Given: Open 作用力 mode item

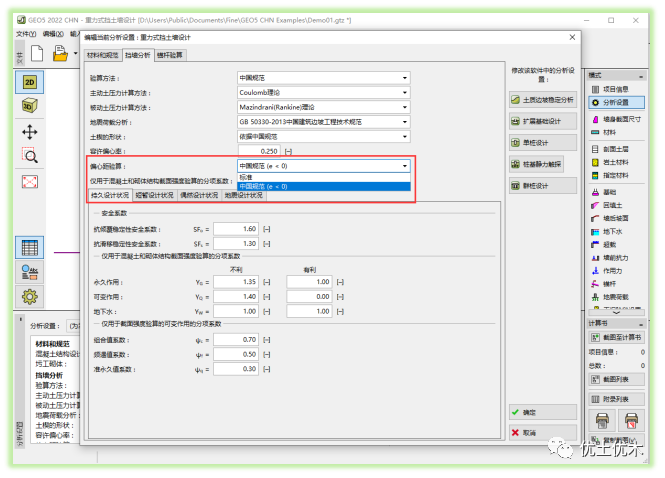Looking at the screenshot, I should (x=616, y=271).
